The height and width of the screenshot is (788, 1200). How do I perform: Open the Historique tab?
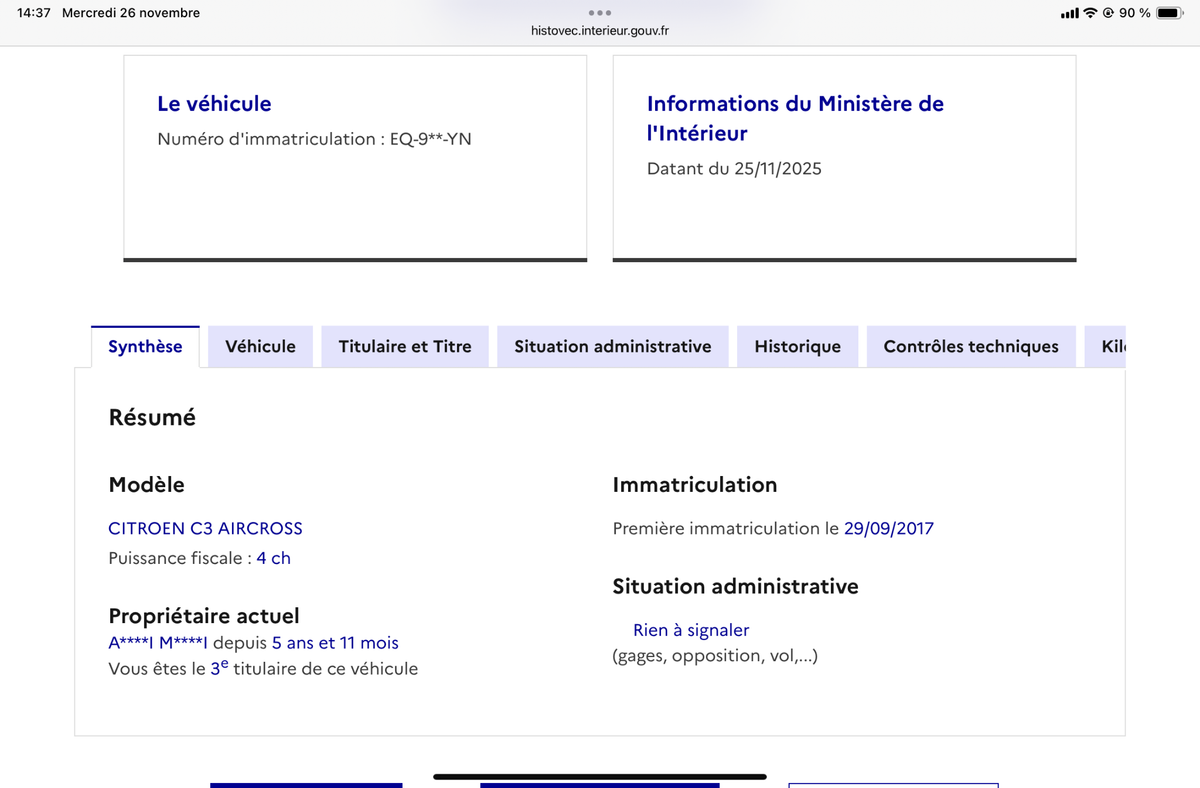coord(797,347)
